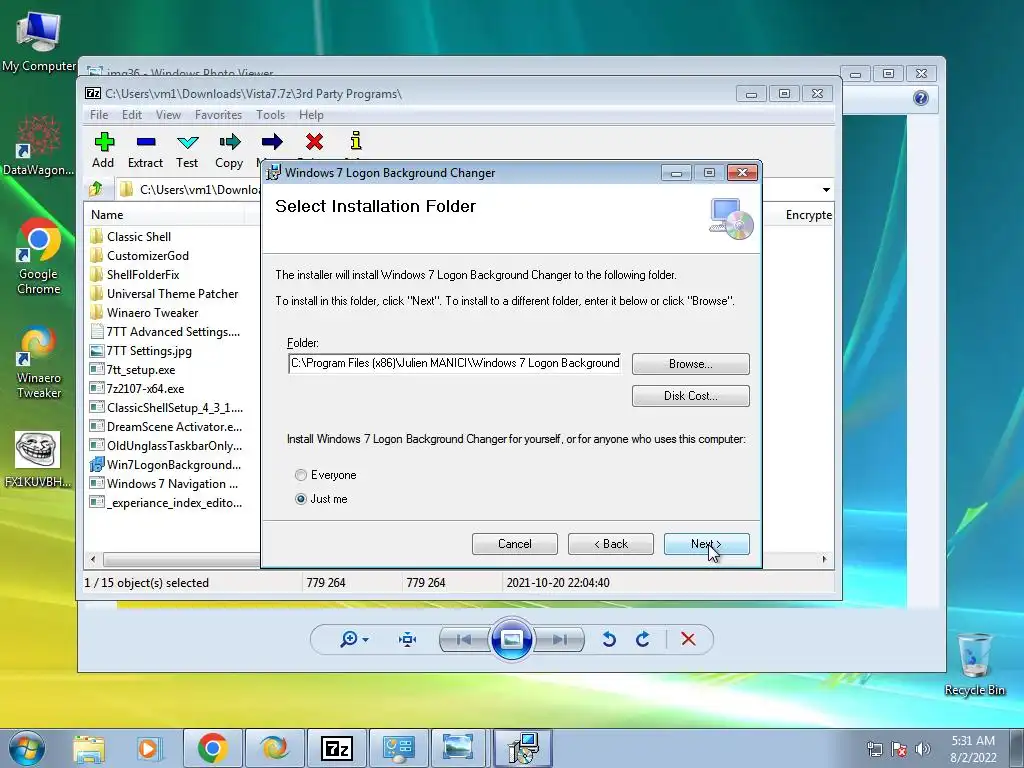The height and width of the screenshot is (768, 1024).
Task: Select the ClassicShellSetup_4_3_1 file
Action: tap(174, 408)
